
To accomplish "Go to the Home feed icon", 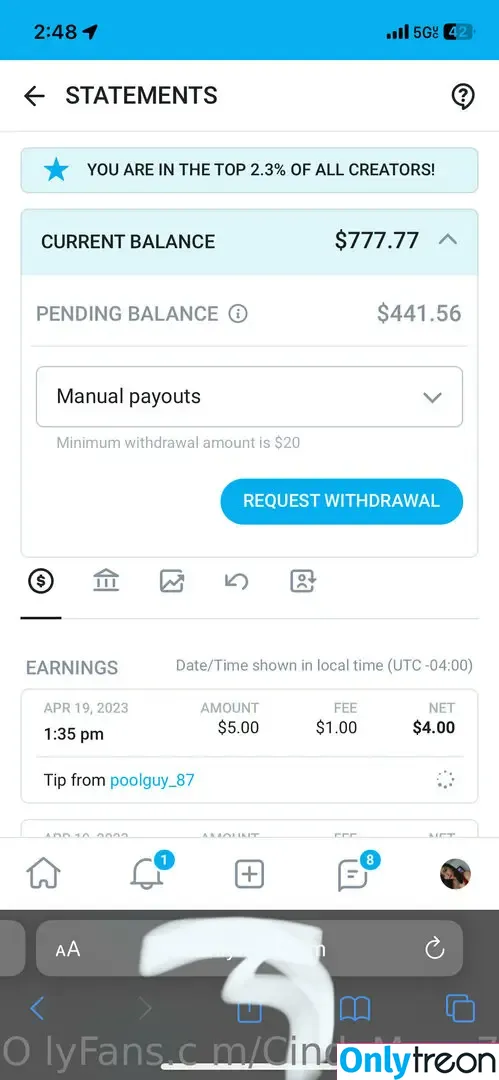I will point(43,875).
